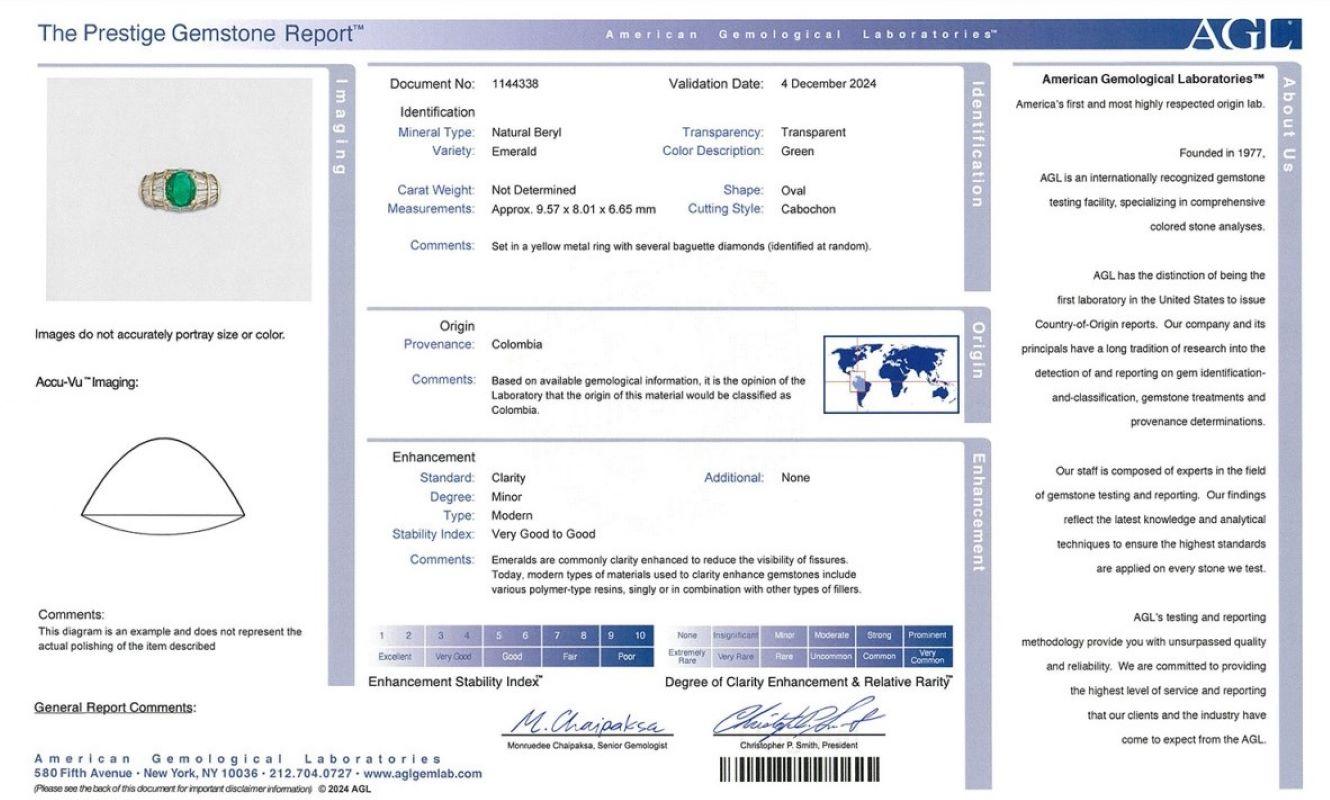Viewport: 1330px width, 800px height.
Task: Click the 'Colombia' provenance value
Action: pyautogui.click(x=516, y=344)
